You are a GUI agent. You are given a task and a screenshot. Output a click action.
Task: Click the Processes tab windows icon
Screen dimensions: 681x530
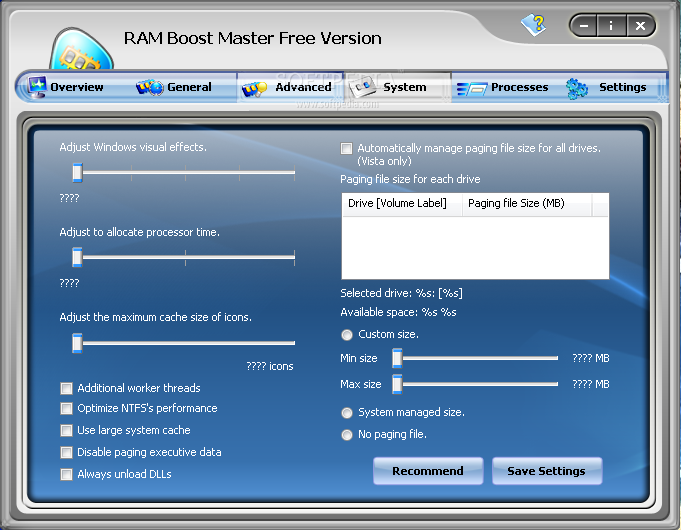472,89
